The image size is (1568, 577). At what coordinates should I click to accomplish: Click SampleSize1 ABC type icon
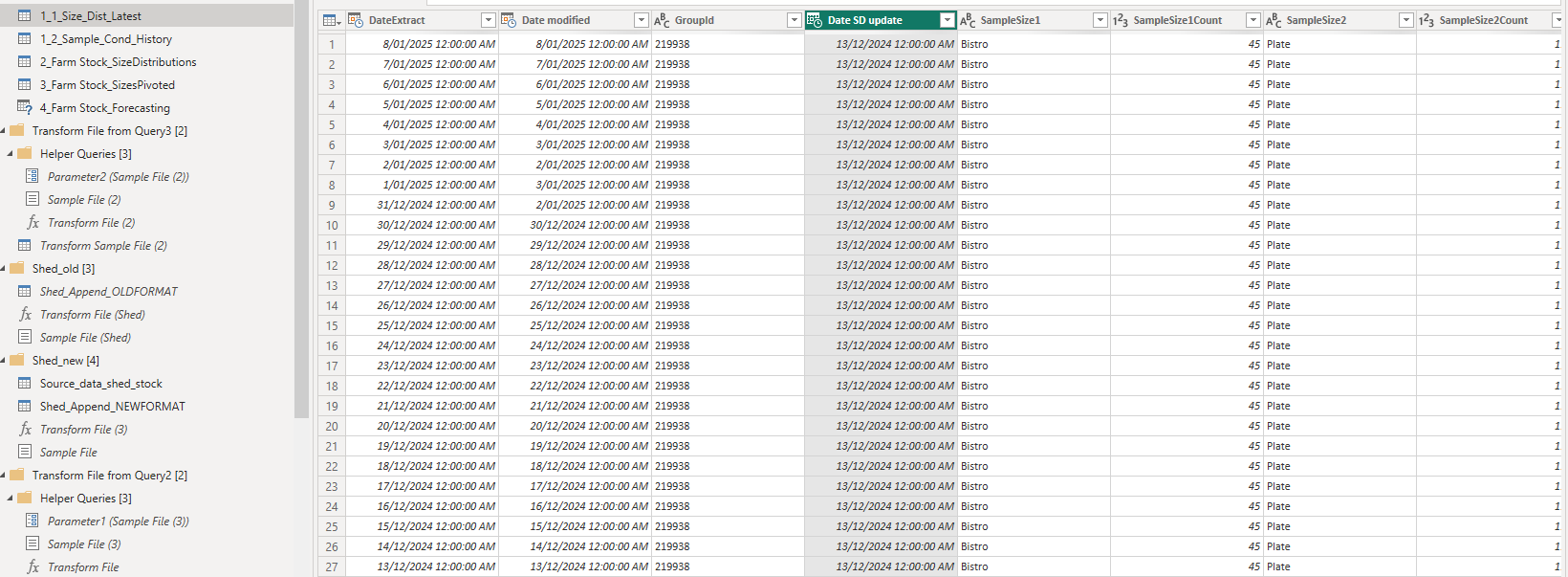tap(968, 20)
